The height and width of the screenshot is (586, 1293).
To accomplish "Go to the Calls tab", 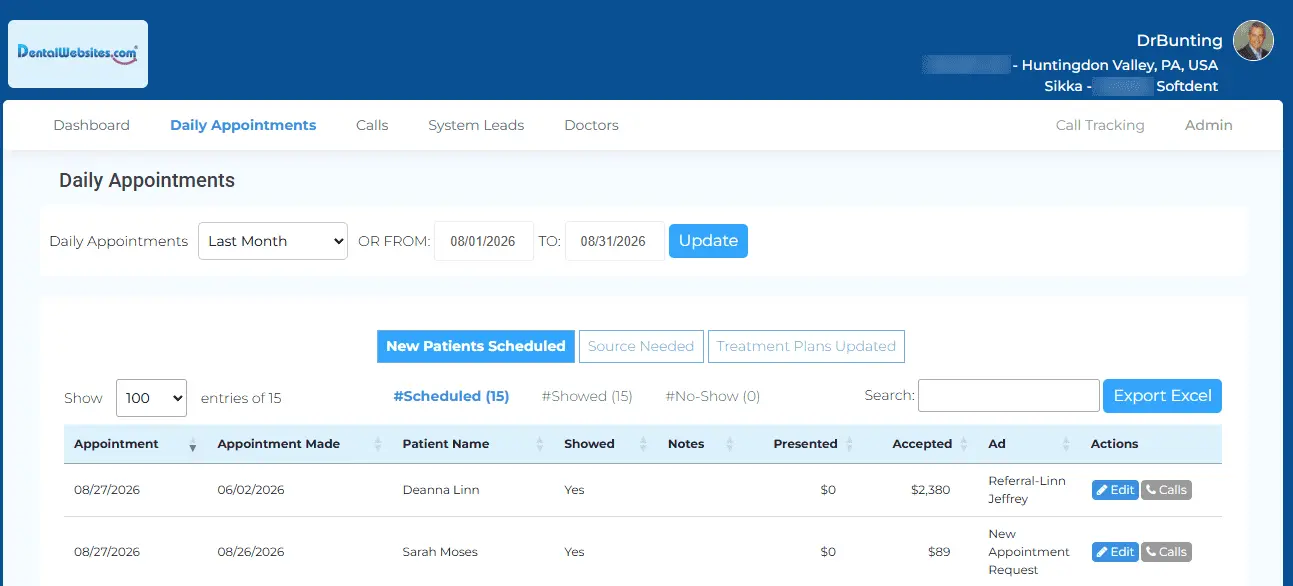I will coord(372,125).
